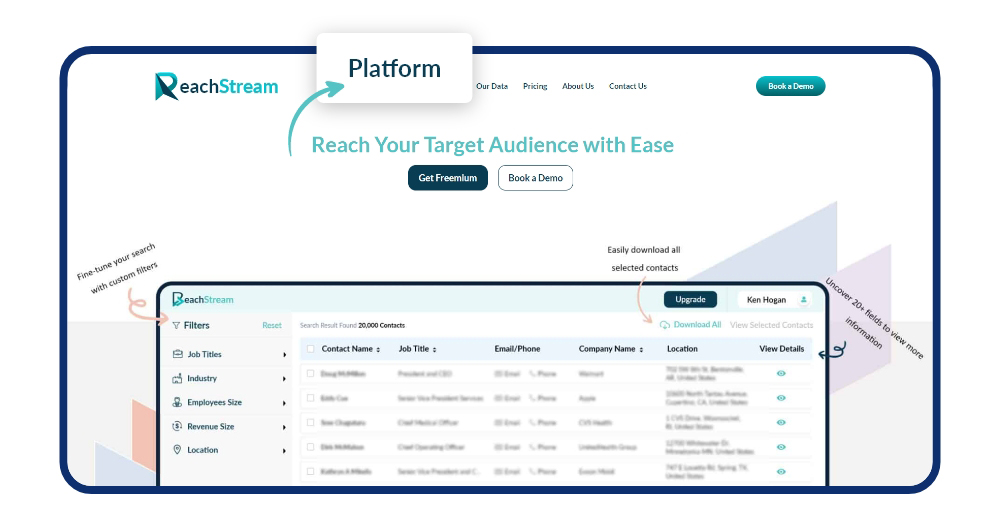The width and height of the screenshot is (1000, 521).
Task: Check the box for the Apple contact row
Action: [311, 398]
